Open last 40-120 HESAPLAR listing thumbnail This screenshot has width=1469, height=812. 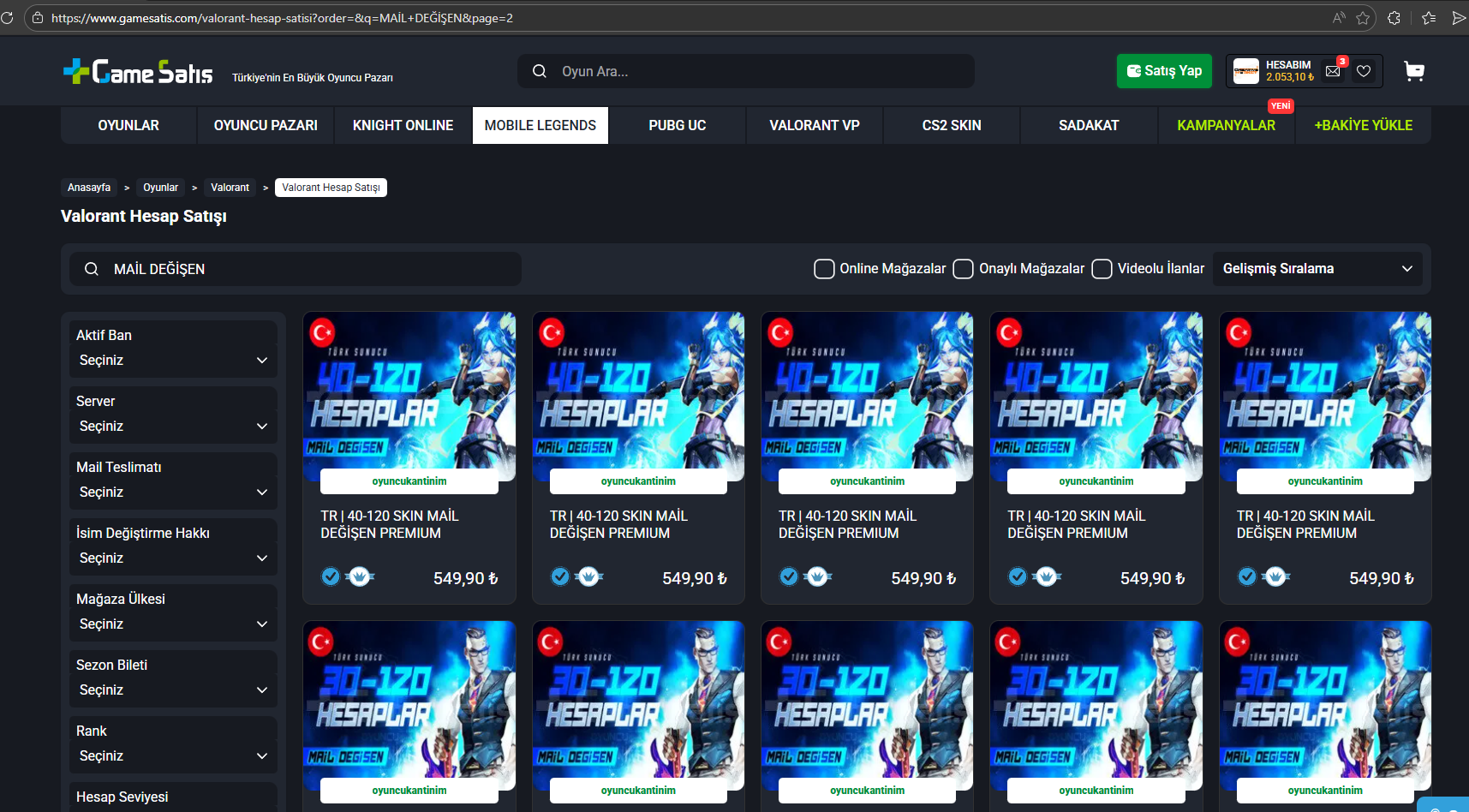1325,397
